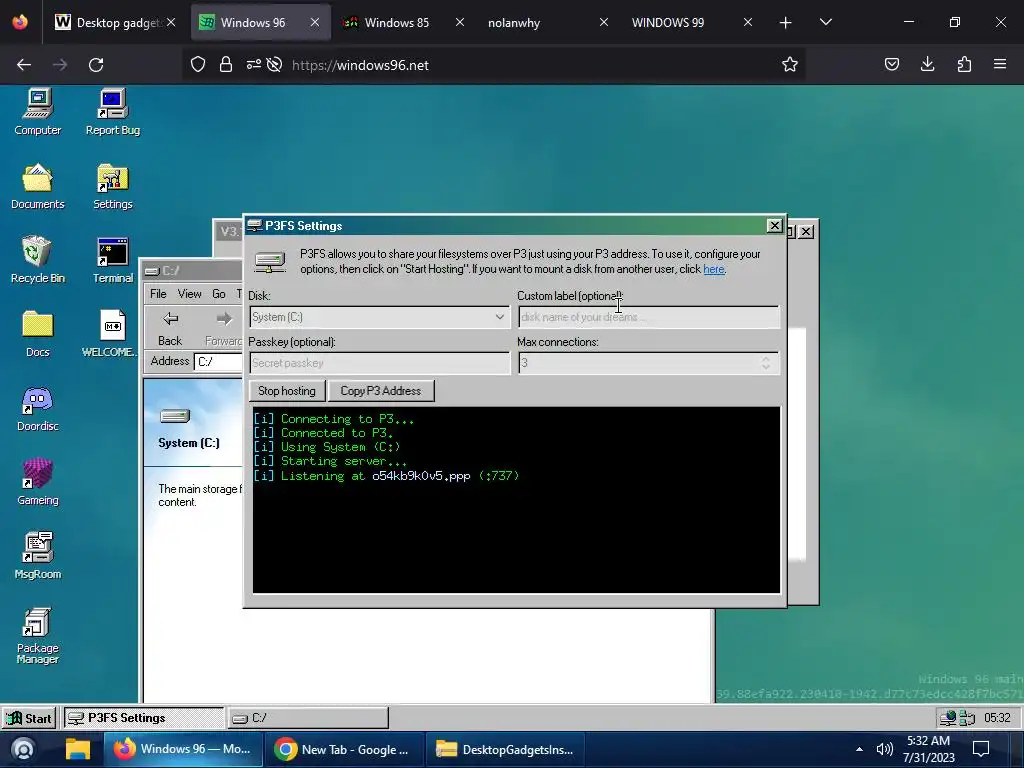
Task: Open the View menu in C:/ explorer
Action: [x=189, y=294]
